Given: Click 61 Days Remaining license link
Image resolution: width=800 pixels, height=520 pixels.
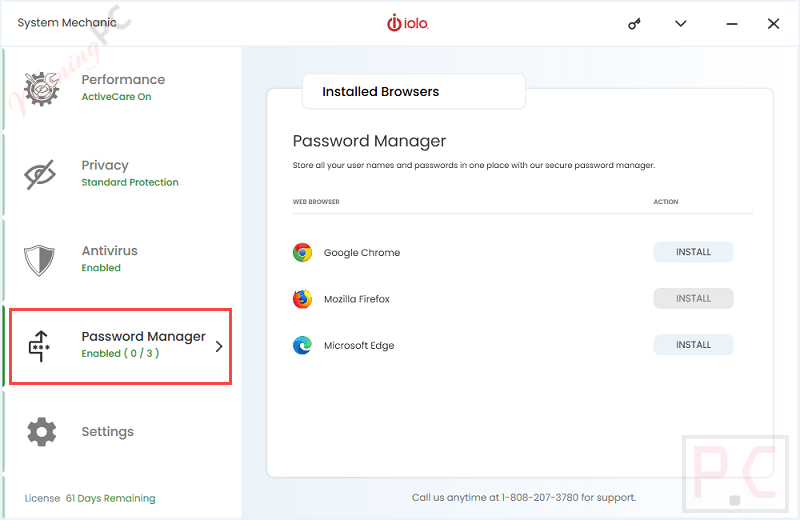Looking at the screenshot, I should tap(111, 498).
